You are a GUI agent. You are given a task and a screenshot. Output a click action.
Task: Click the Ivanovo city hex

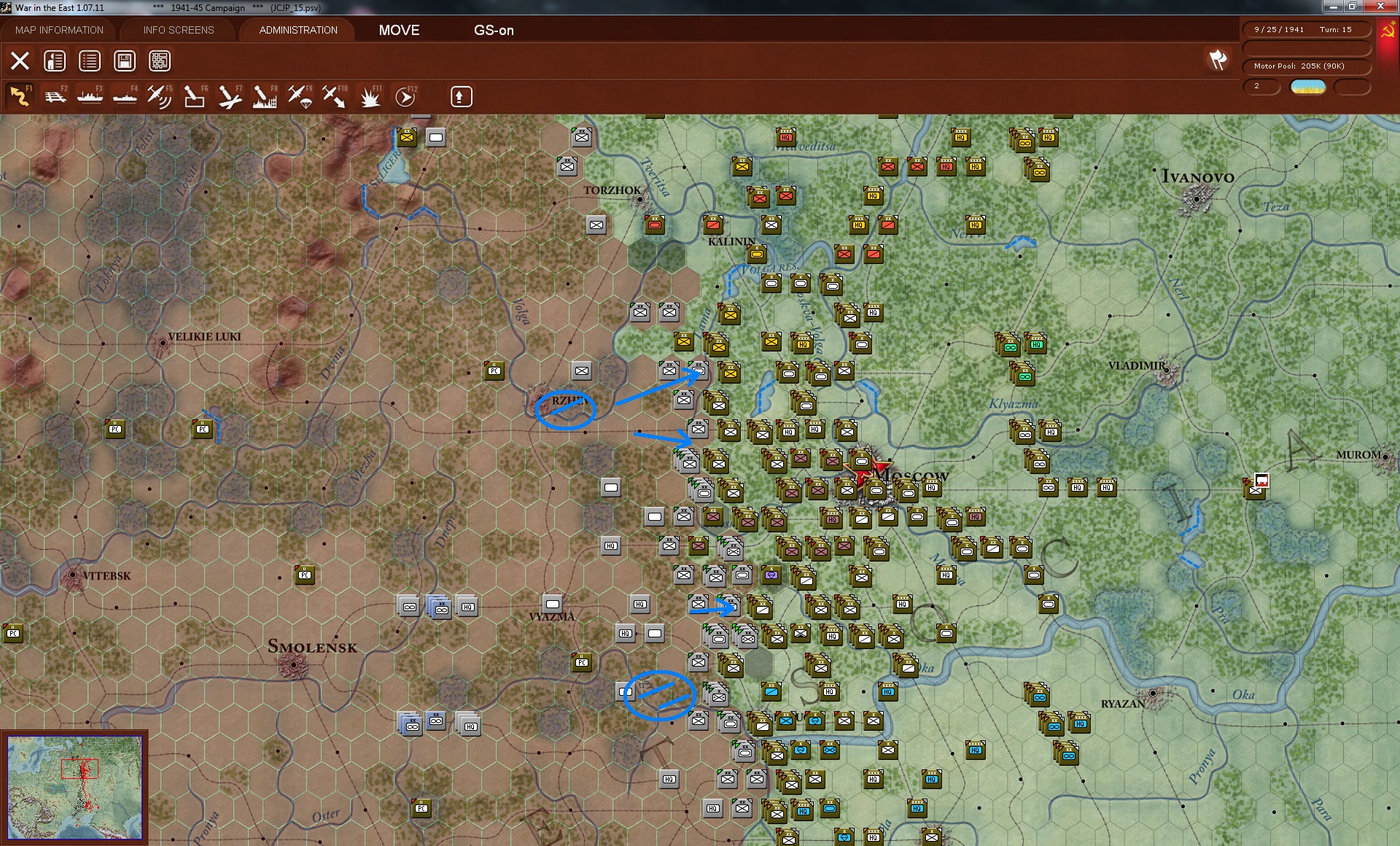click(x=1196, y=198)
